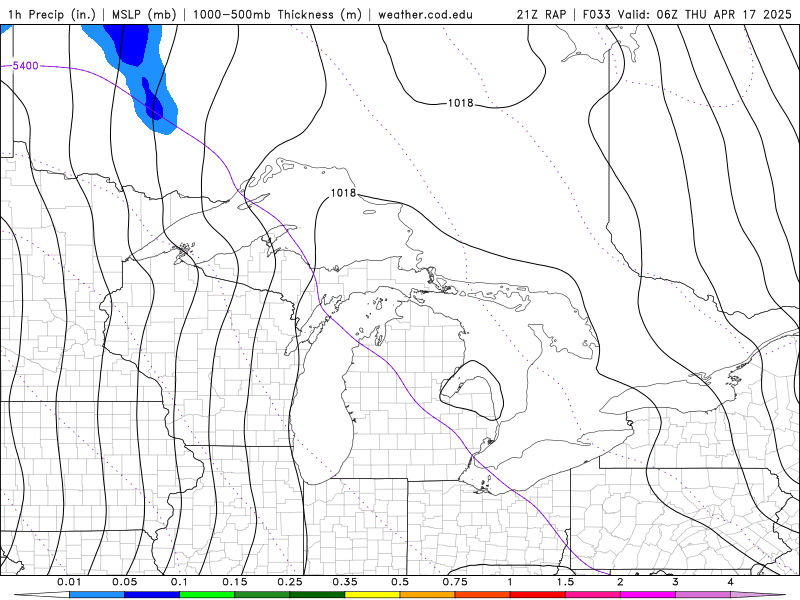Select the bright green 0.1 legend swatch
Image resolution: width=800 pixels, height=600 pixels.
207,595
